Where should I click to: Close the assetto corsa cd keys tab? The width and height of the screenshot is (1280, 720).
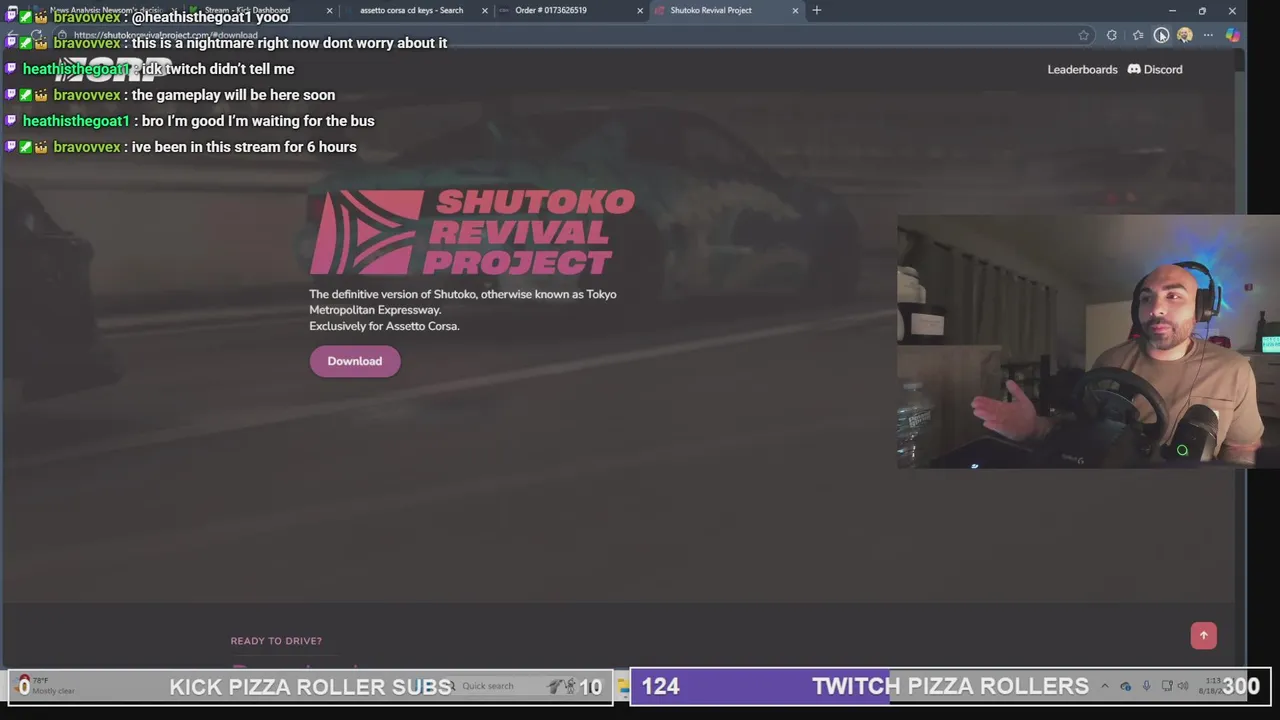click(485, 11)
